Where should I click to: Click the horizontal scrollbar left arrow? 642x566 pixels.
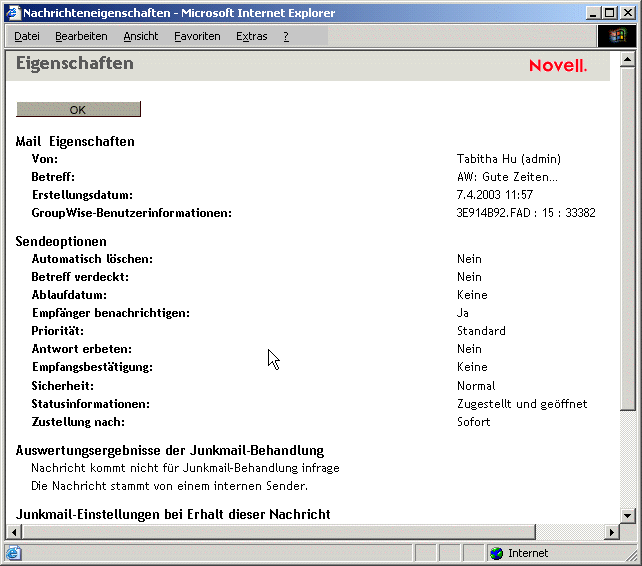[x=14, y=532]
